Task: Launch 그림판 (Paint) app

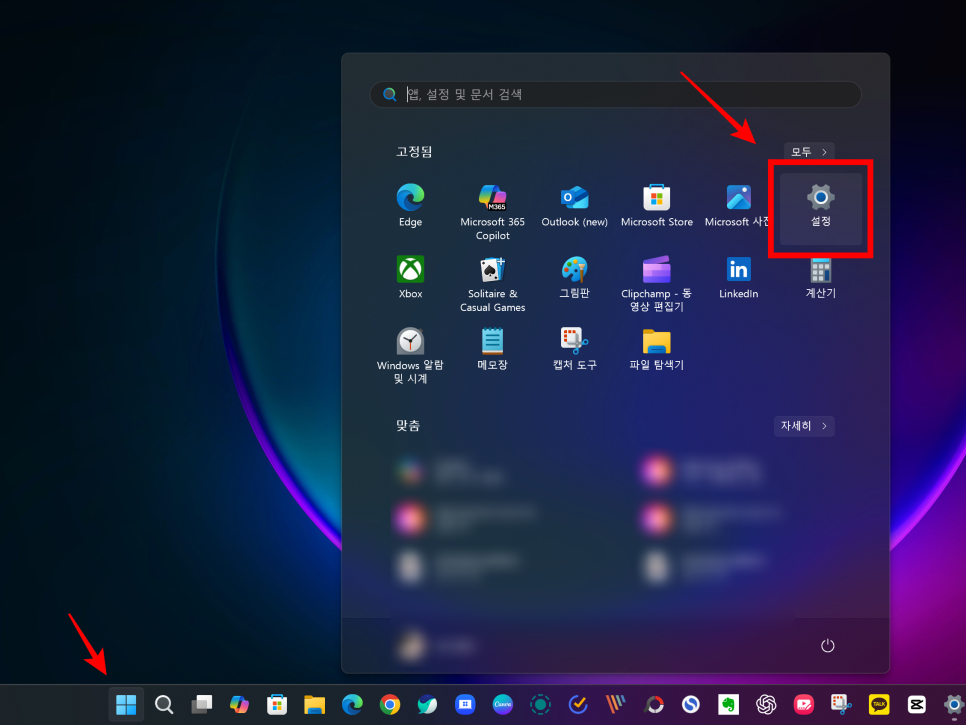Action: (x=574, y=278)
